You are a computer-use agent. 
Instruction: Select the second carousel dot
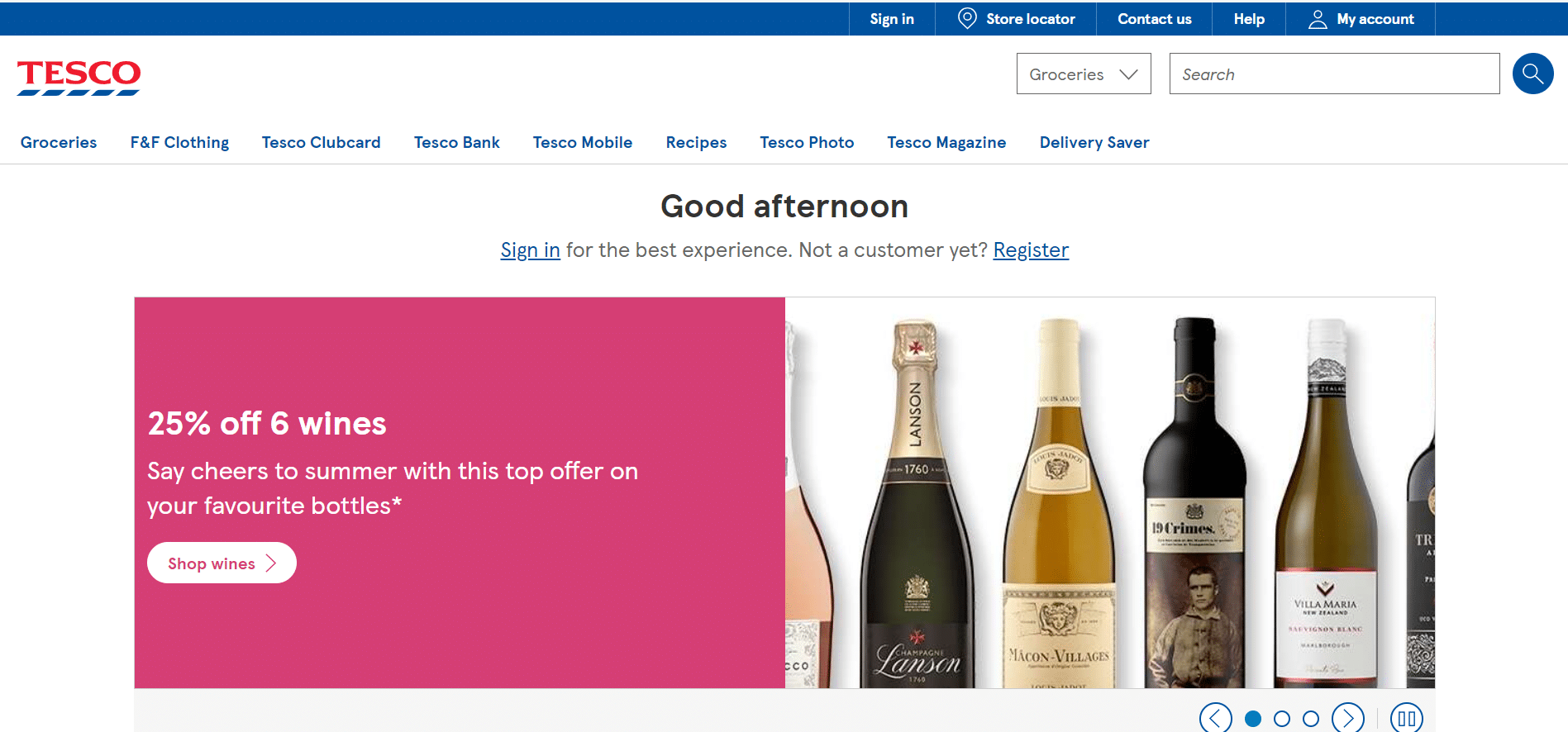point(1282,719)
